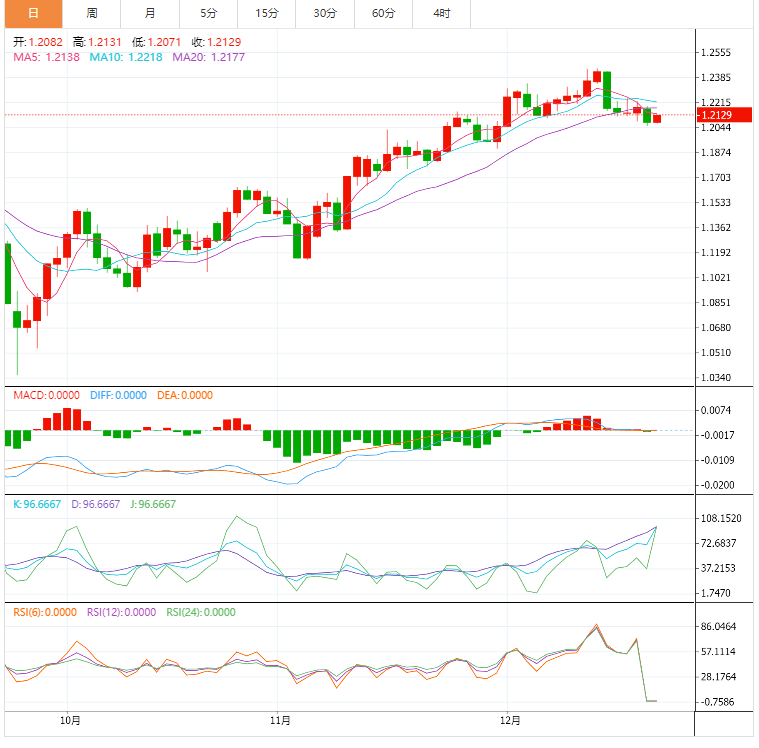Show the 30分 chart tab
This screenshot has width=759, height=748.
[325, 13]
